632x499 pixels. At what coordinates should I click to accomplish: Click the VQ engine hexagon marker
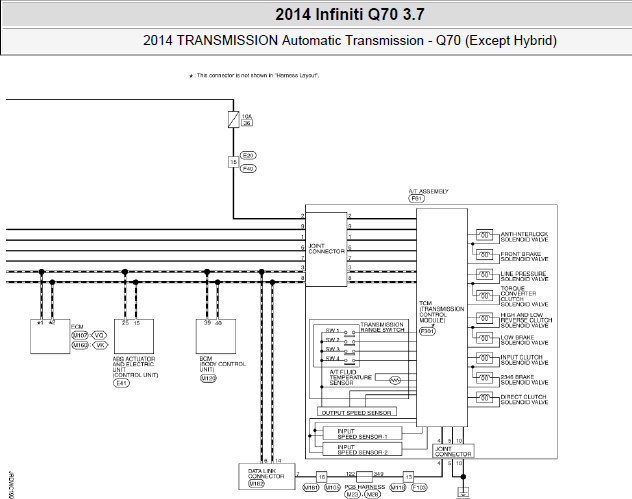point(99,335)
